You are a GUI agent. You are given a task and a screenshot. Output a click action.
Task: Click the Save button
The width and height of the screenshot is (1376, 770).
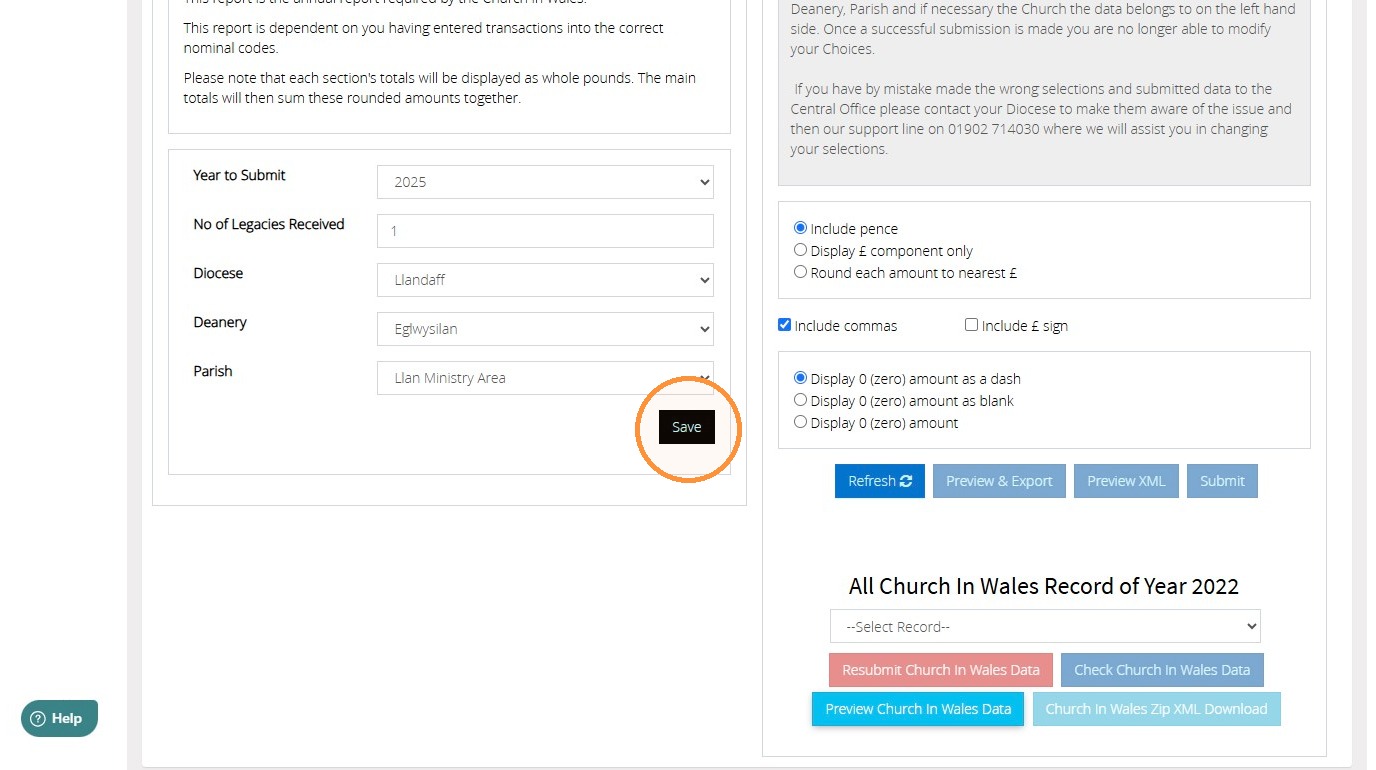pyautogui.click(x=687, y=427)
